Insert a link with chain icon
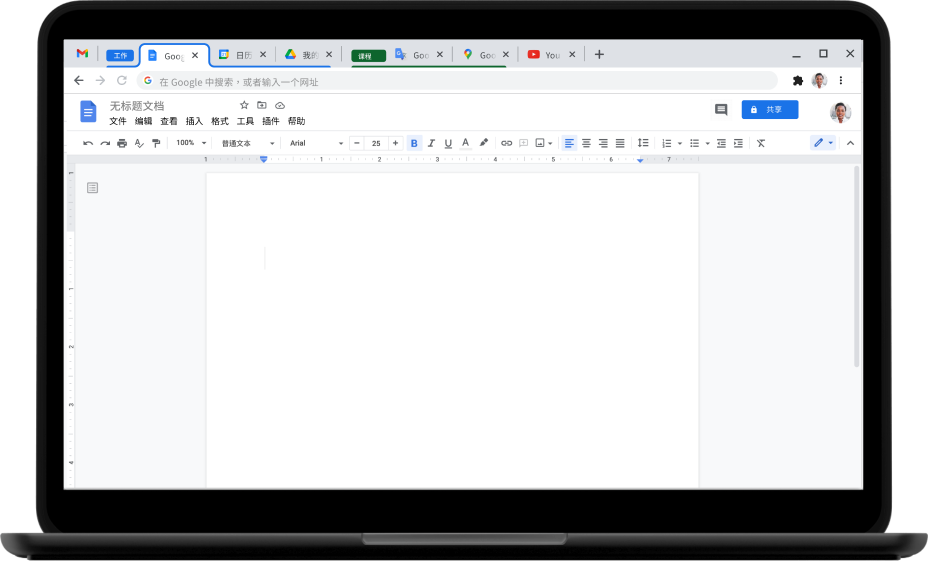 pos(506,143)
